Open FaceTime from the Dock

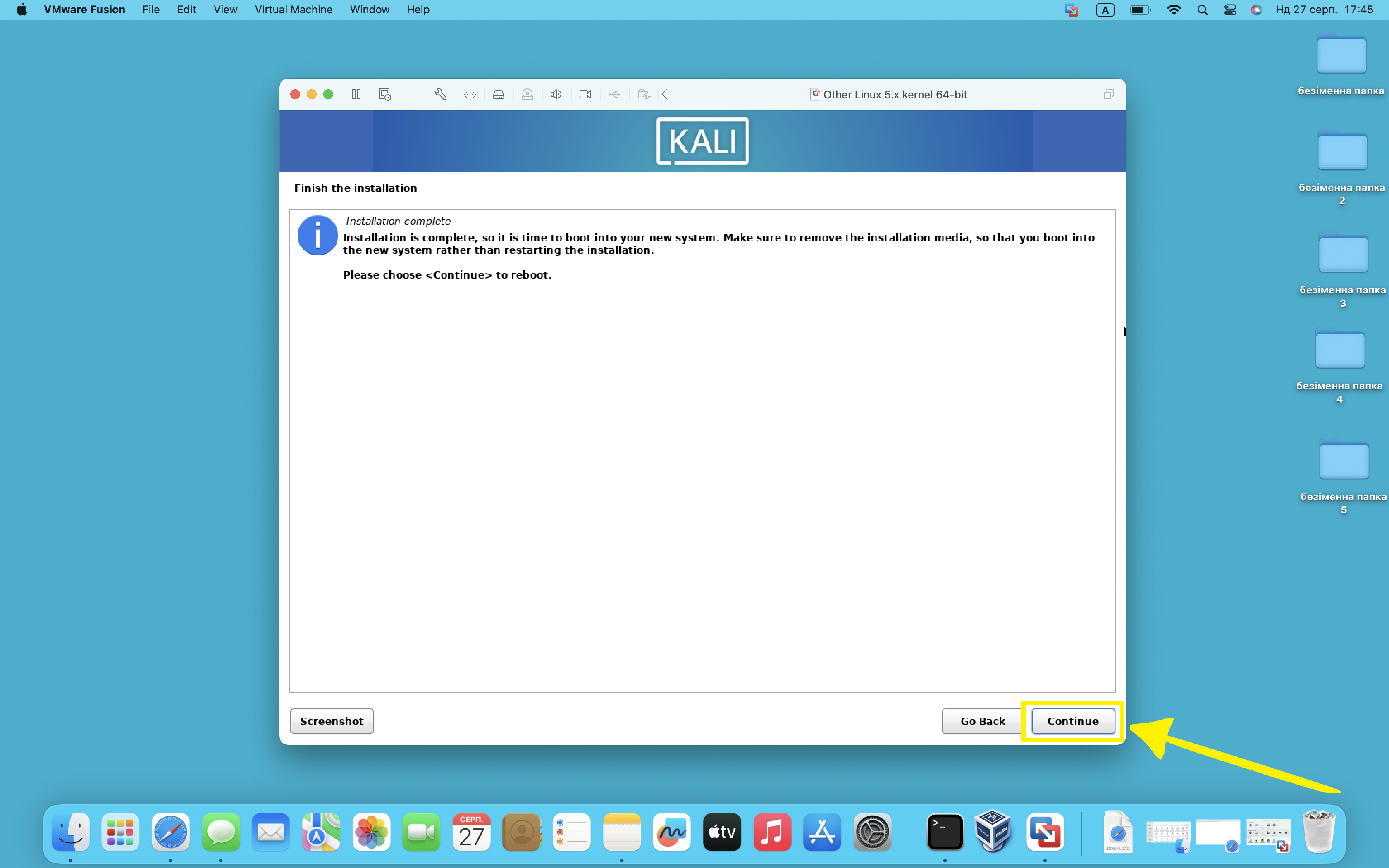(x=421, y=832)
